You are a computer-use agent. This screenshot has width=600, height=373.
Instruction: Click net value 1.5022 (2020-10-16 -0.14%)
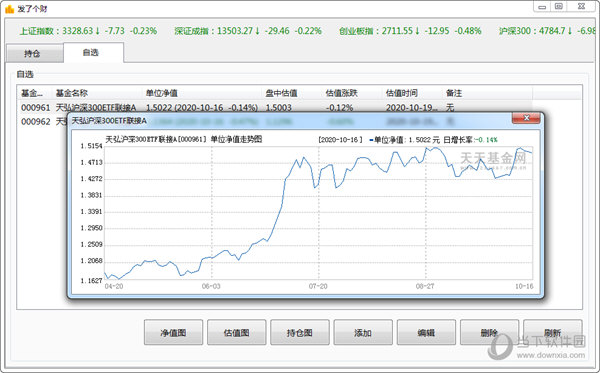pos(202,108)
